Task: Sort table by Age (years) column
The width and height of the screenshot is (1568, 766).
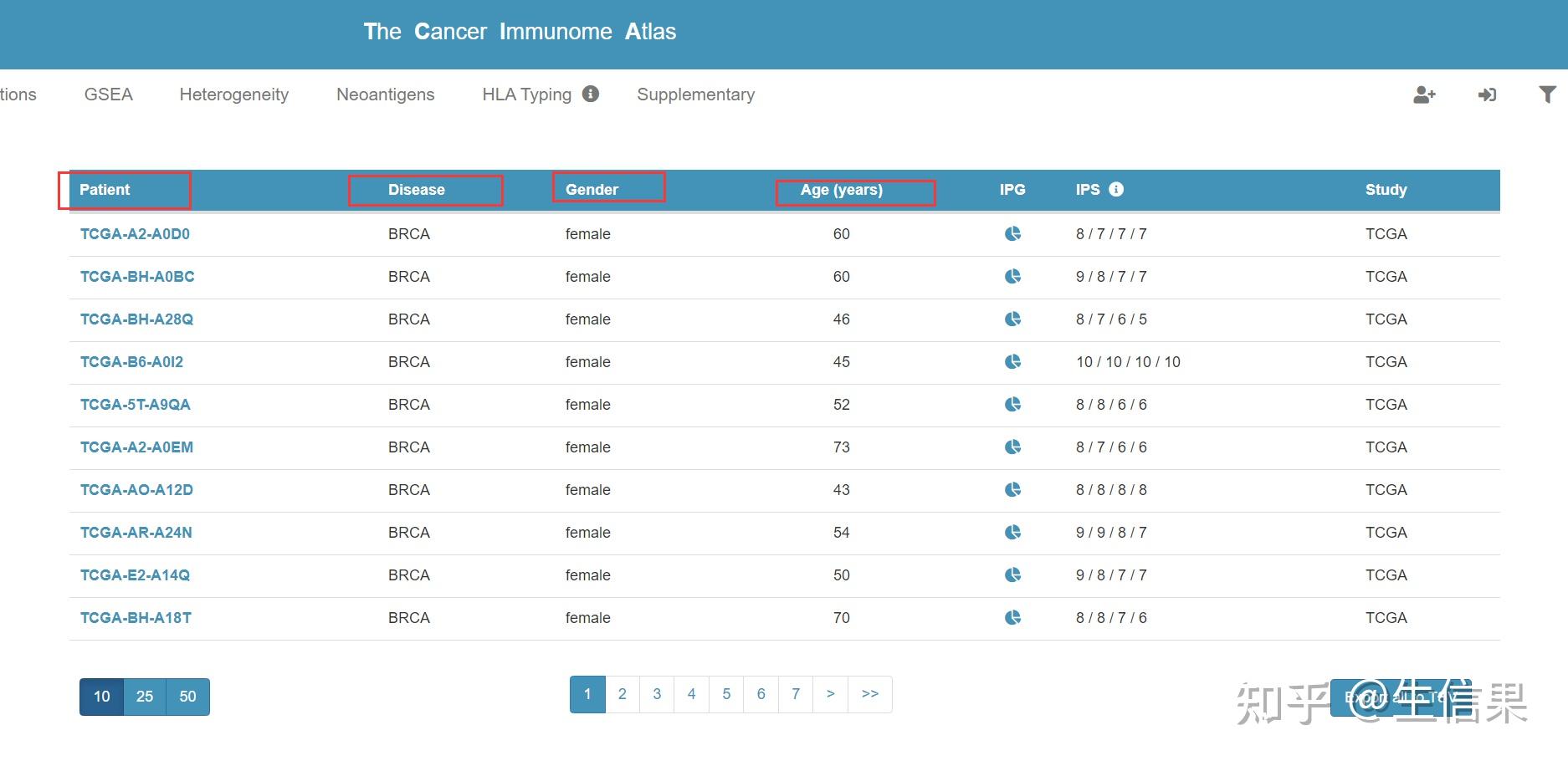Action: 841,190
